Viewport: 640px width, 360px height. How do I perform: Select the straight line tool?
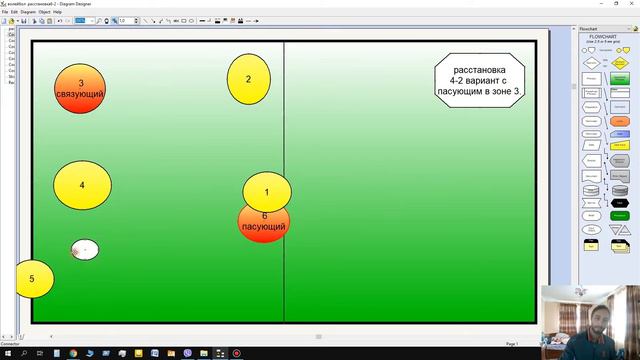pos(145,21)
